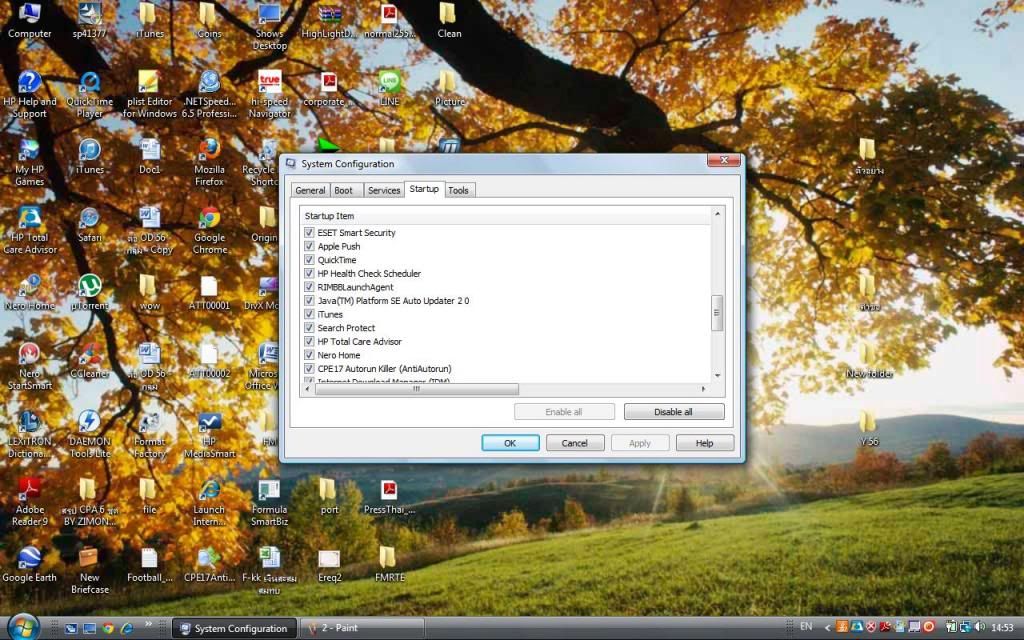The height and width of the screenshot is (640, 1024).
Task: Open Nero Home desktop icon
Action: (29, 292)
